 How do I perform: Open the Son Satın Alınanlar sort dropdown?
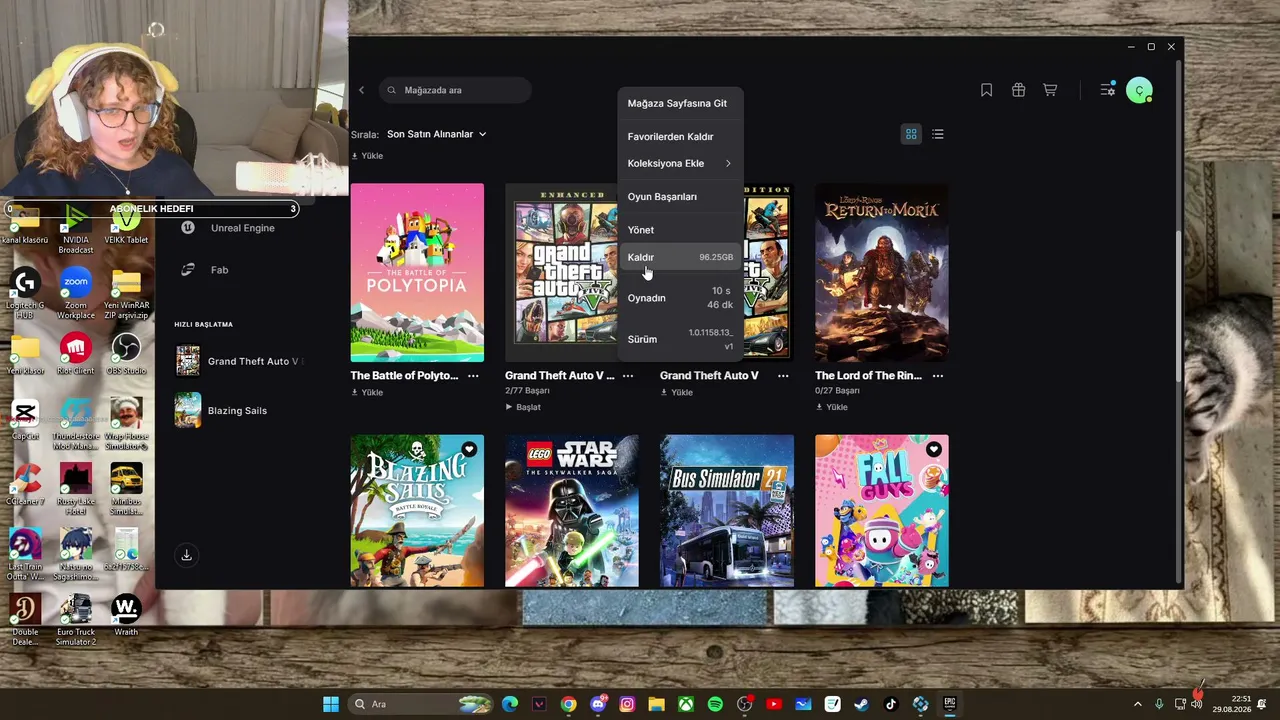436,134
